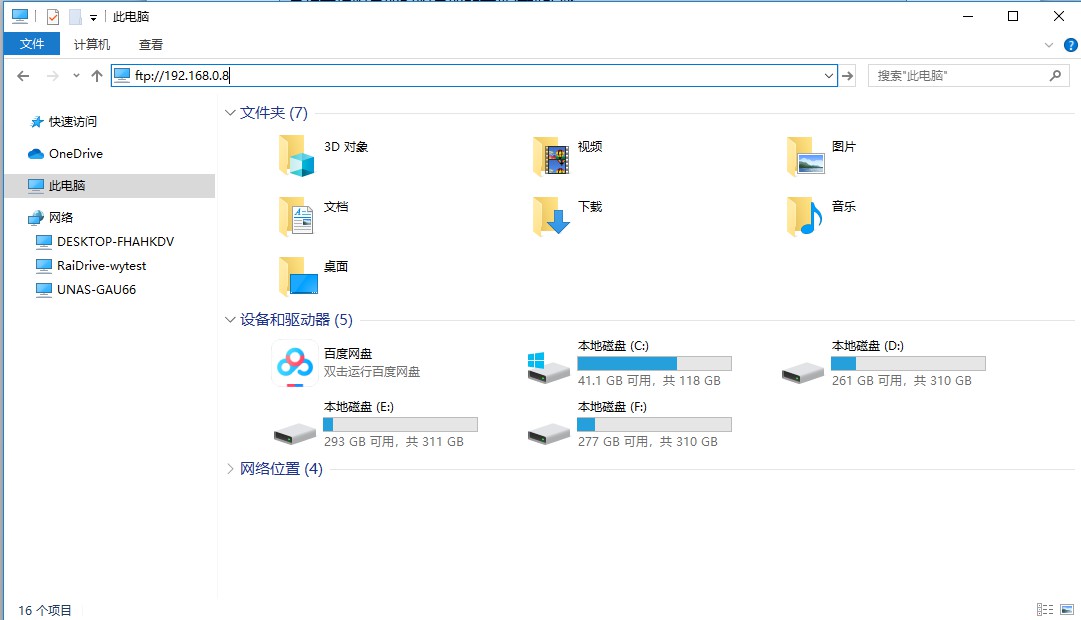This screenshot has width=1081, height=620.
Task: Click the C: drive capacity bar
Action: (653, 363)
